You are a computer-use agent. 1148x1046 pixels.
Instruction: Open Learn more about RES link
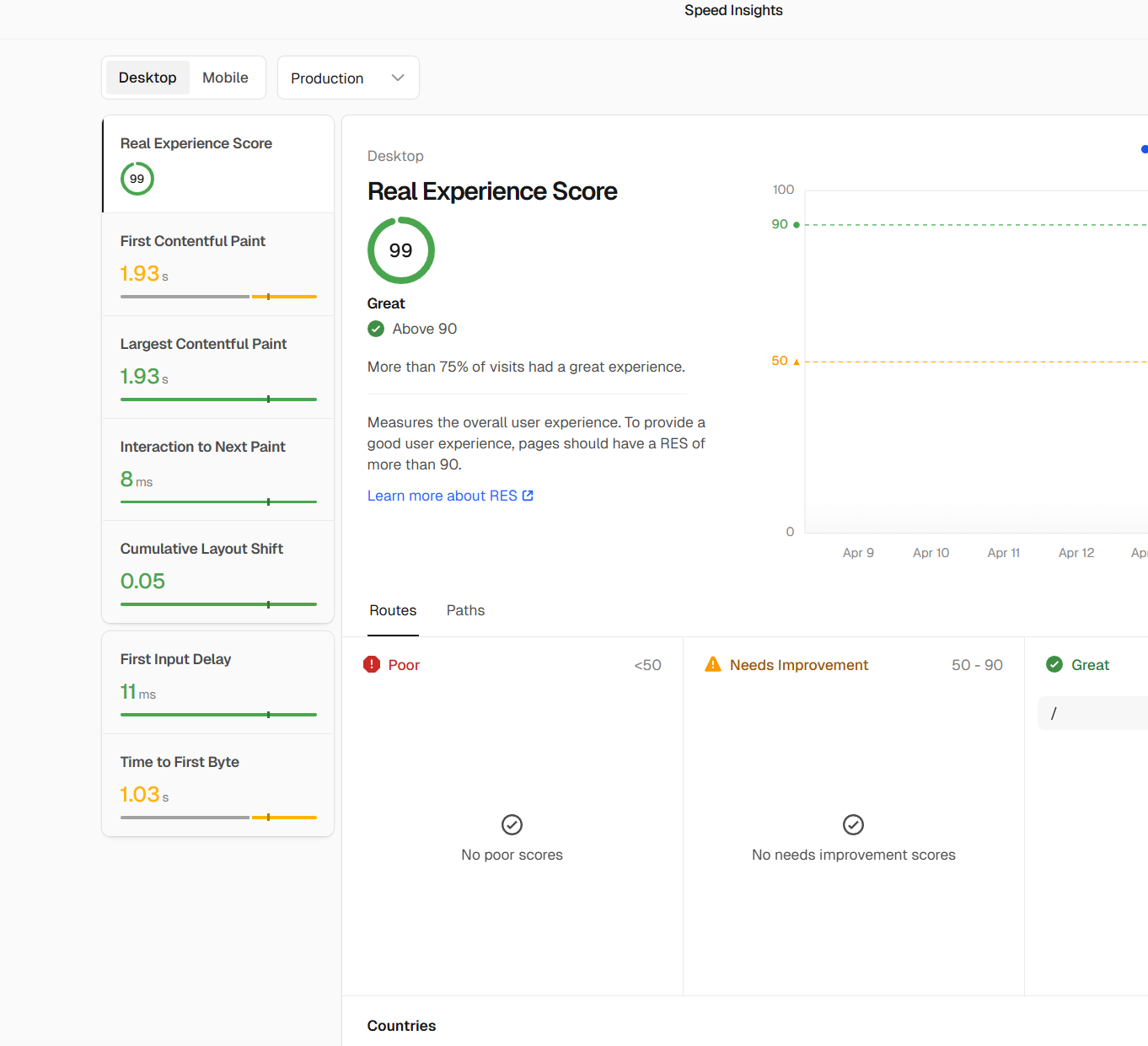[x=442, y=496]
